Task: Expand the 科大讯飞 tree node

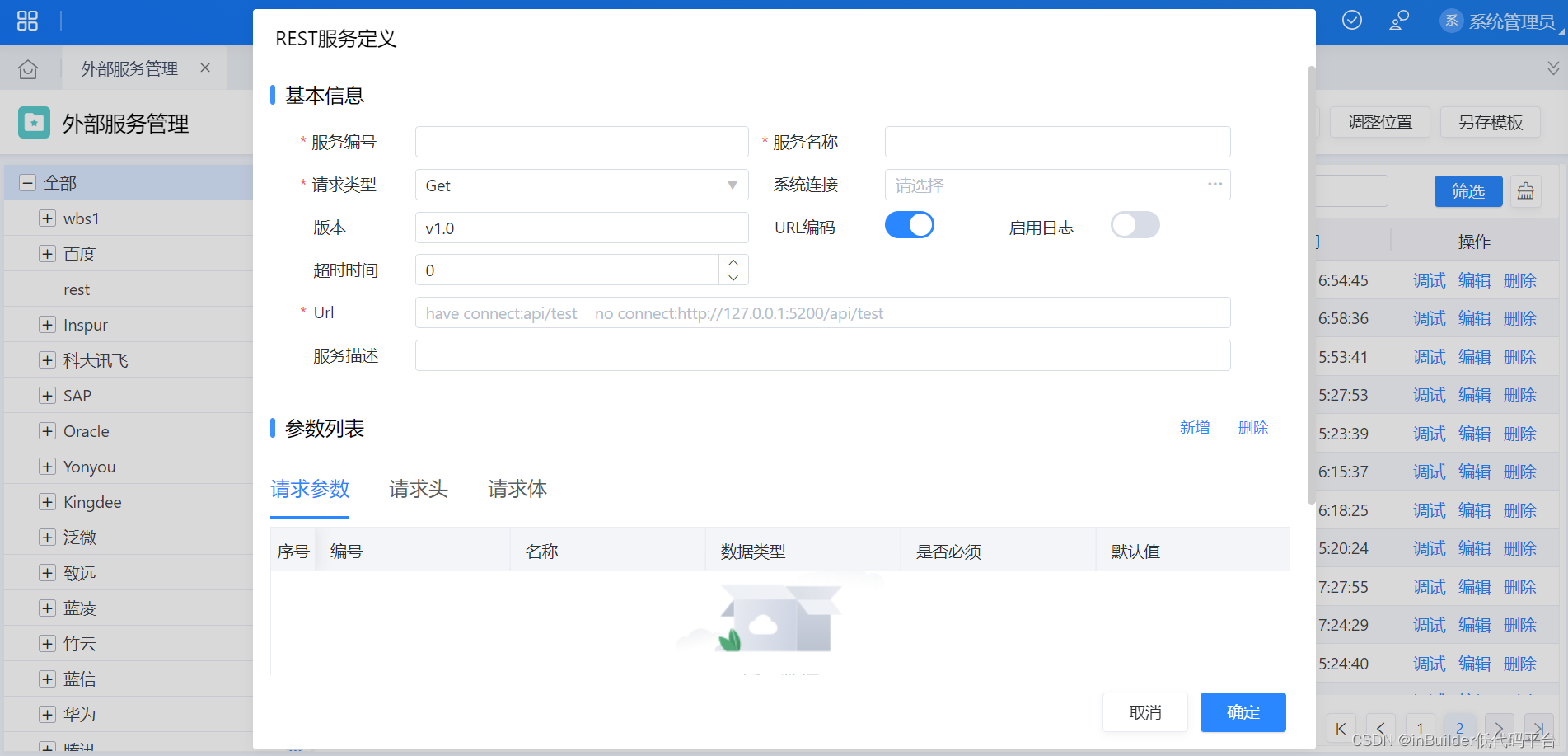Action: (47, 360)
